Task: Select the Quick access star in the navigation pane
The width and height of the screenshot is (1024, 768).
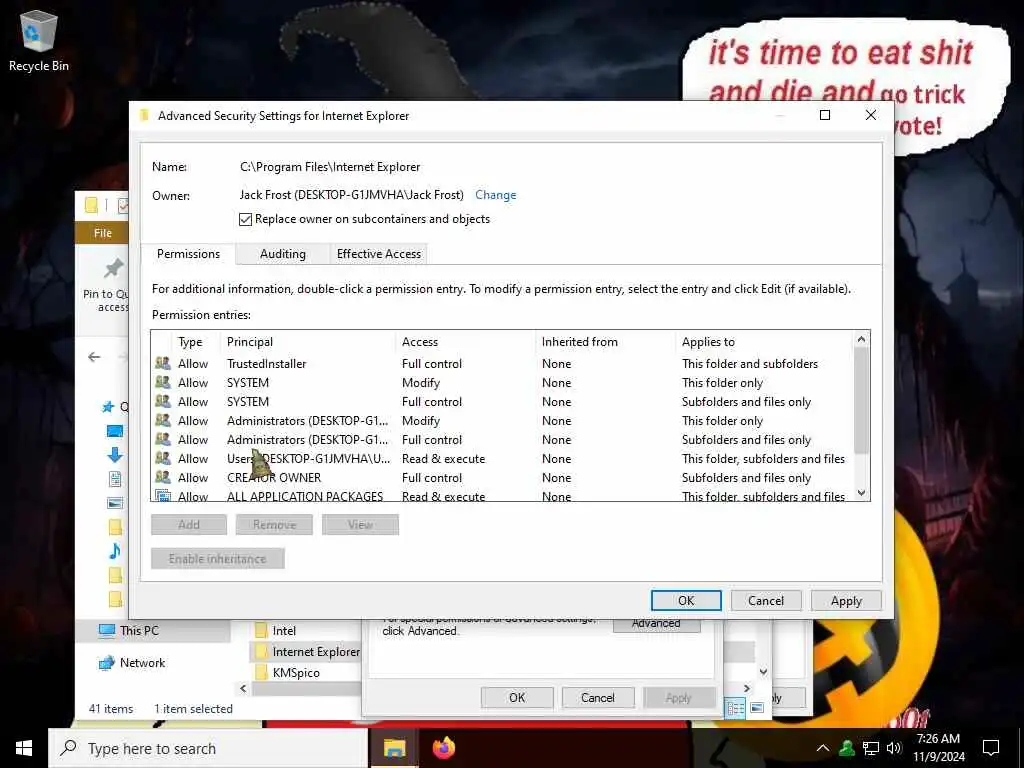Action: click(x=108, y=407)
